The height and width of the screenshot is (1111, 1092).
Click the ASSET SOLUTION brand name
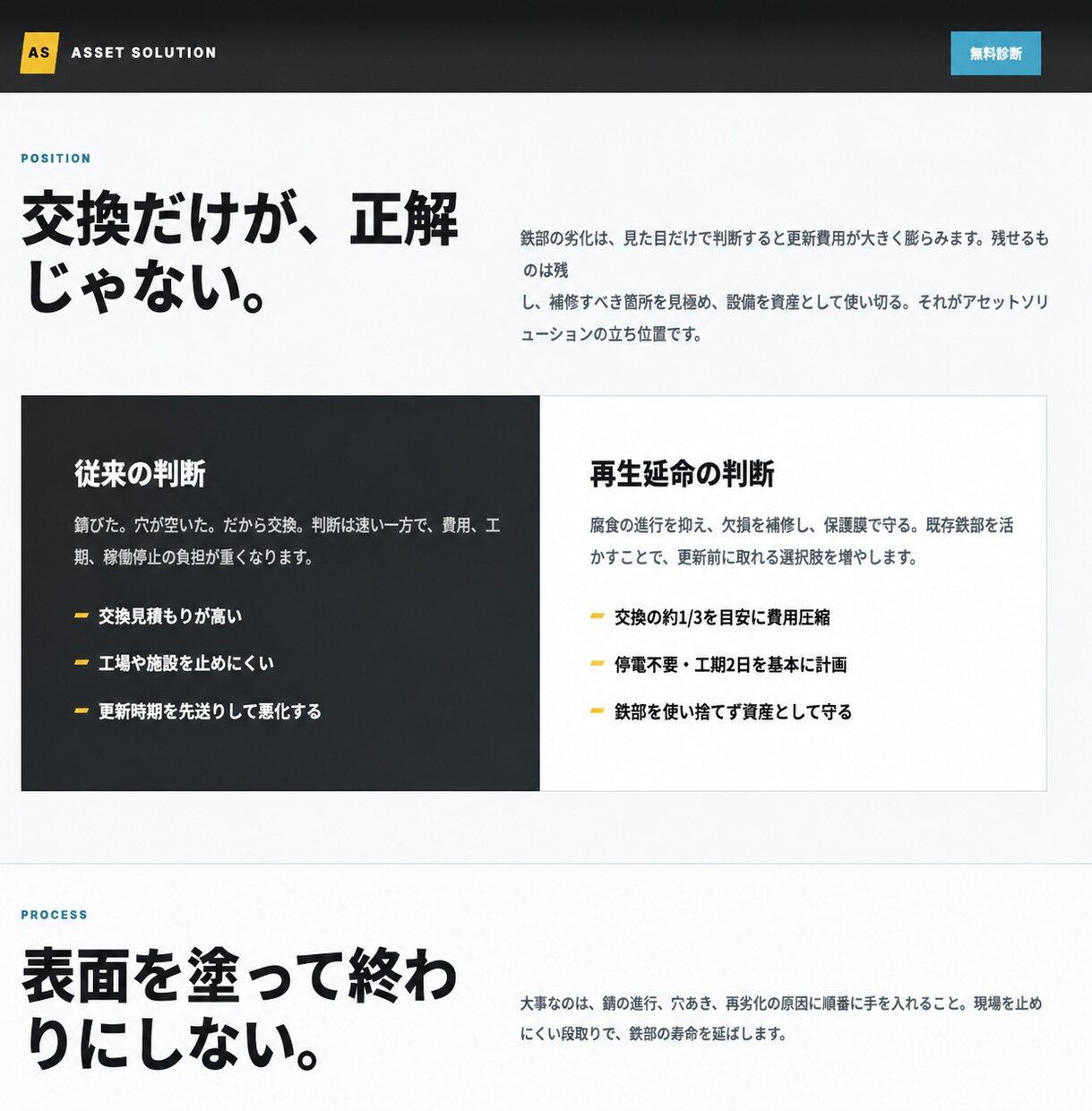144,53
